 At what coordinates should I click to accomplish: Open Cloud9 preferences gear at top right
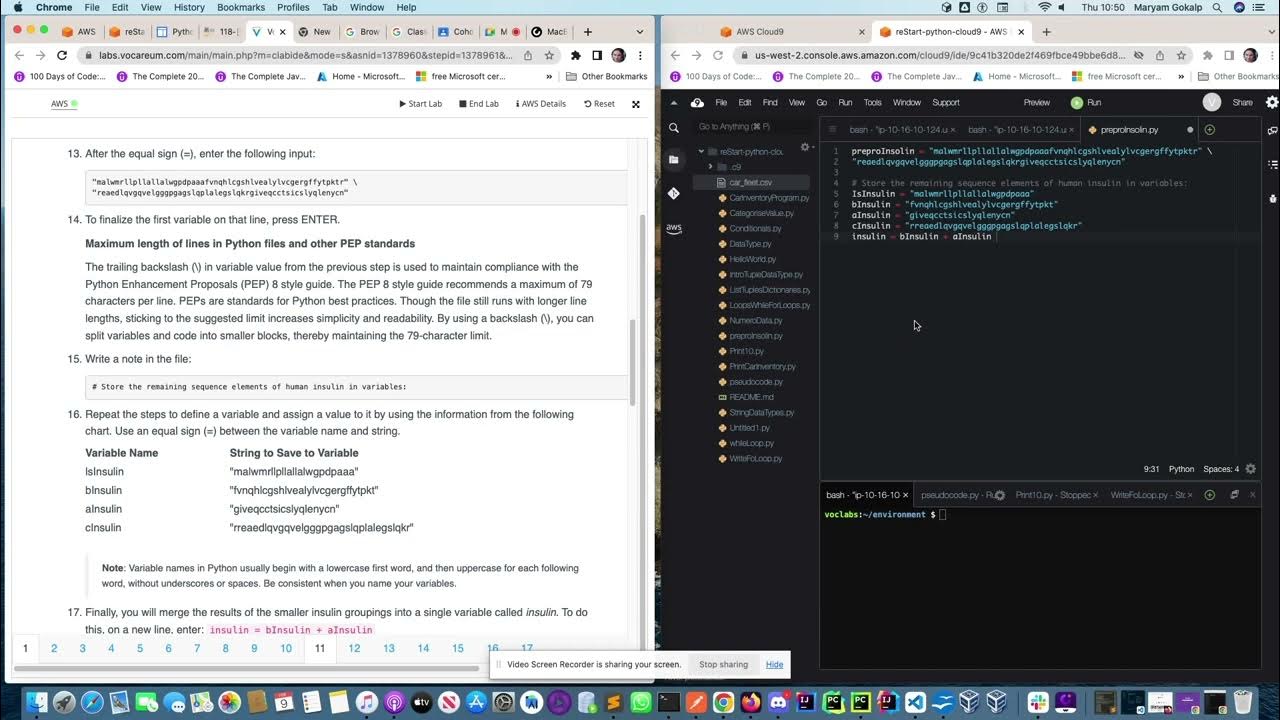click(1272, 102)
